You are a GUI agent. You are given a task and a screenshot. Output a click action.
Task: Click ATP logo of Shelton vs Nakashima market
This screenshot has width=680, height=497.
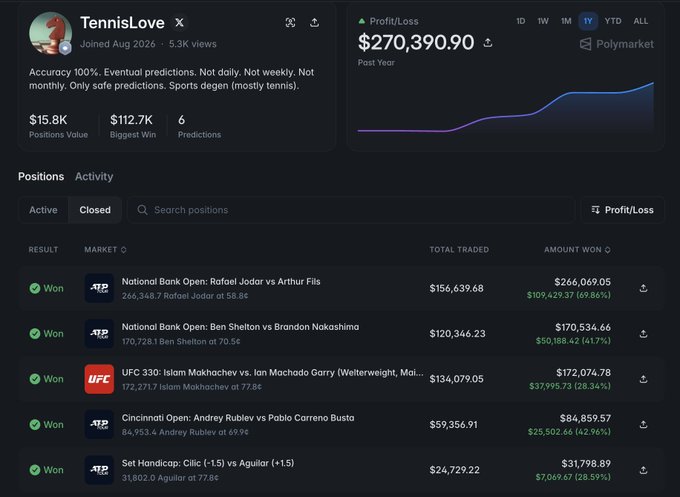[99, 334]
